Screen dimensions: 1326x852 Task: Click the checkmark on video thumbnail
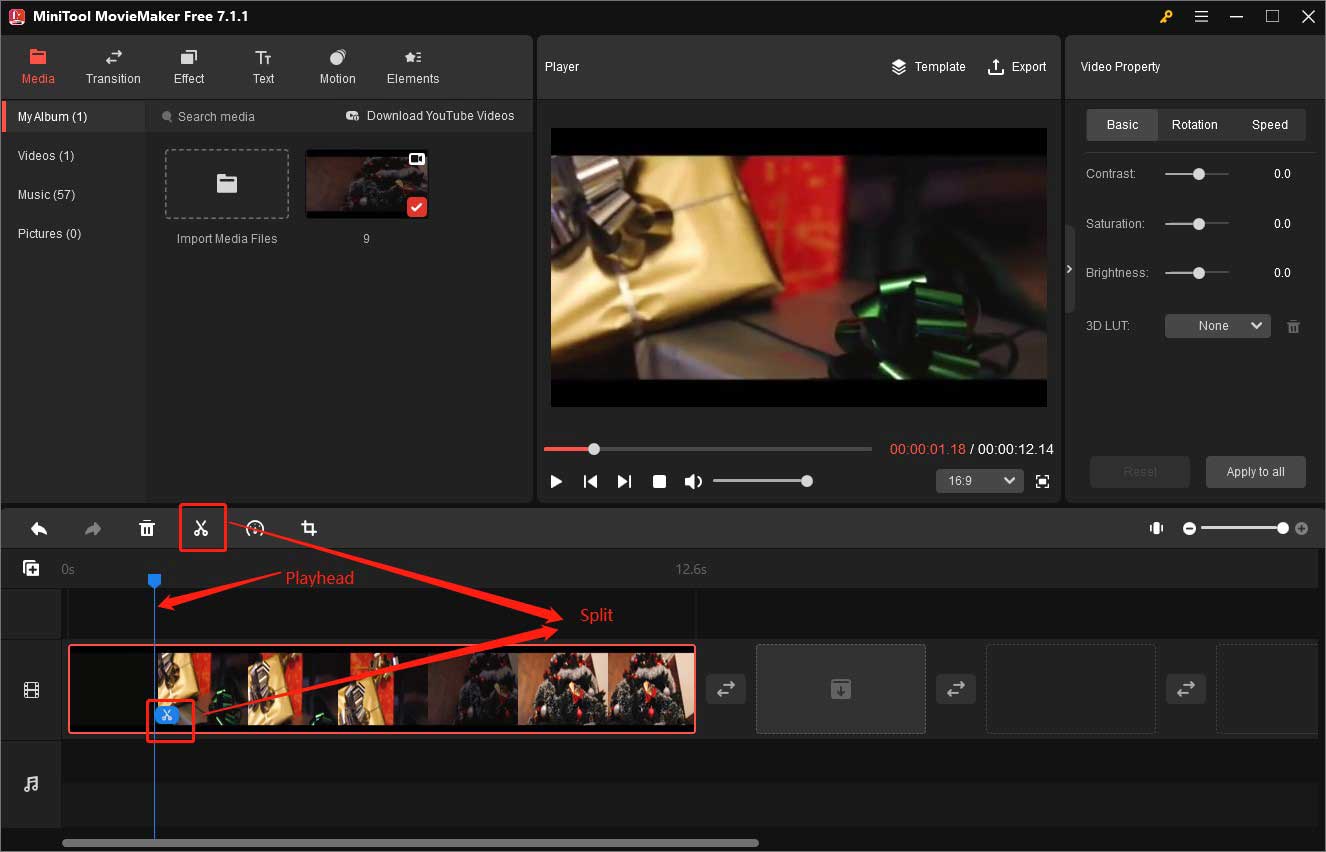point(417,207)
